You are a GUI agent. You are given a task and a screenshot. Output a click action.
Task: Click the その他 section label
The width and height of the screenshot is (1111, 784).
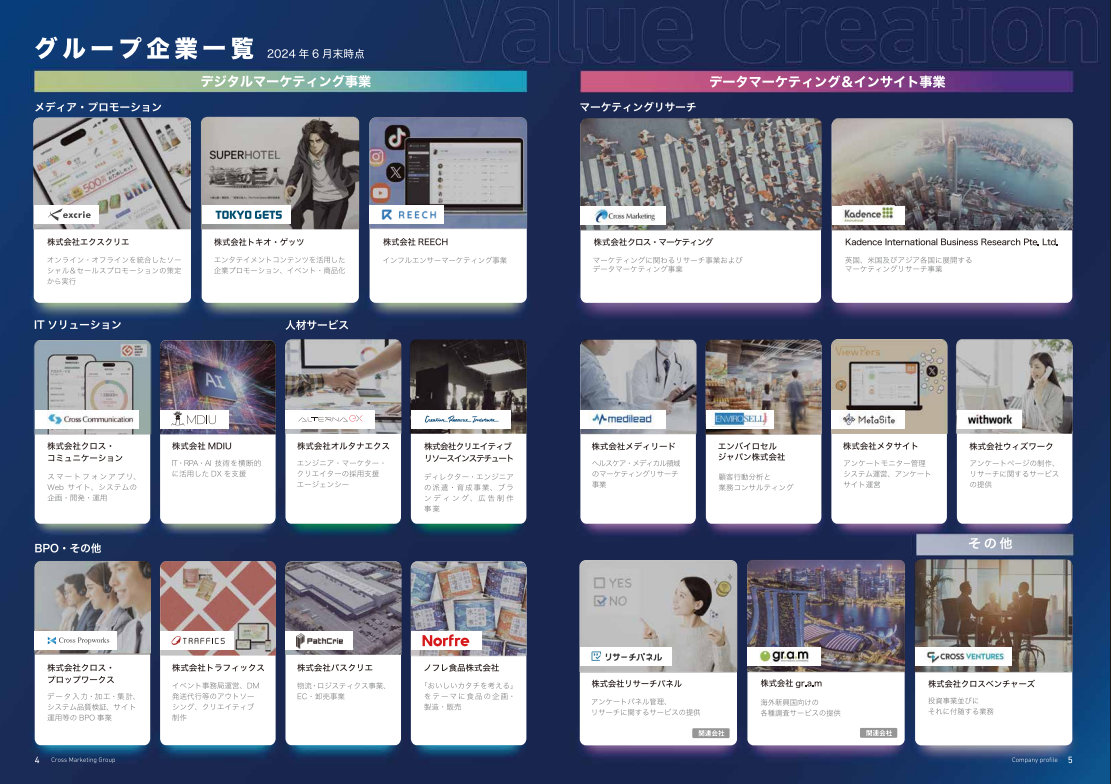tap(993, 544)
